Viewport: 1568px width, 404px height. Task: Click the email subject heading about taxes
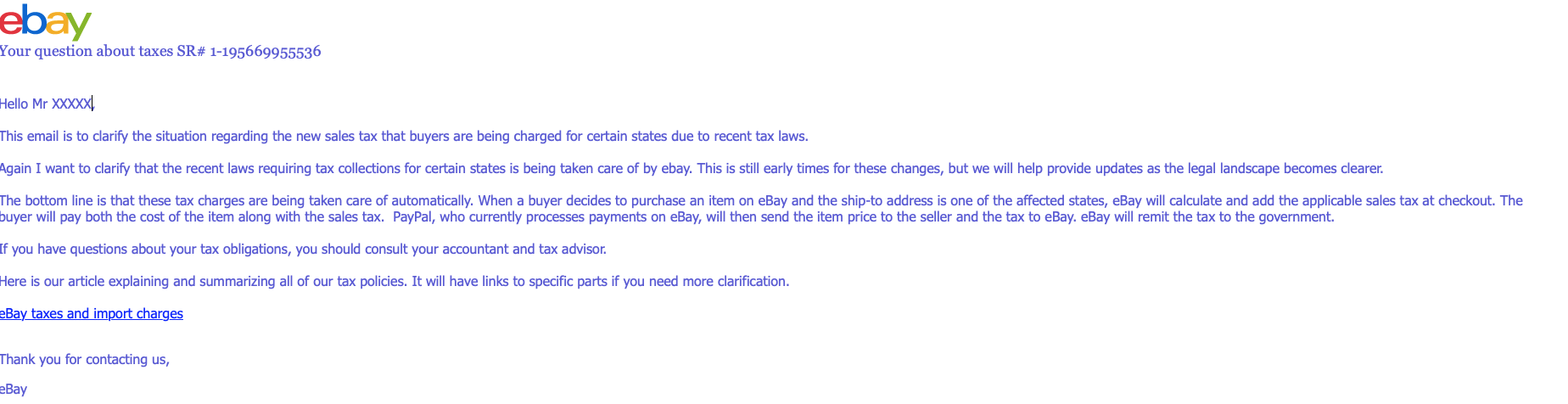[160, 51]
